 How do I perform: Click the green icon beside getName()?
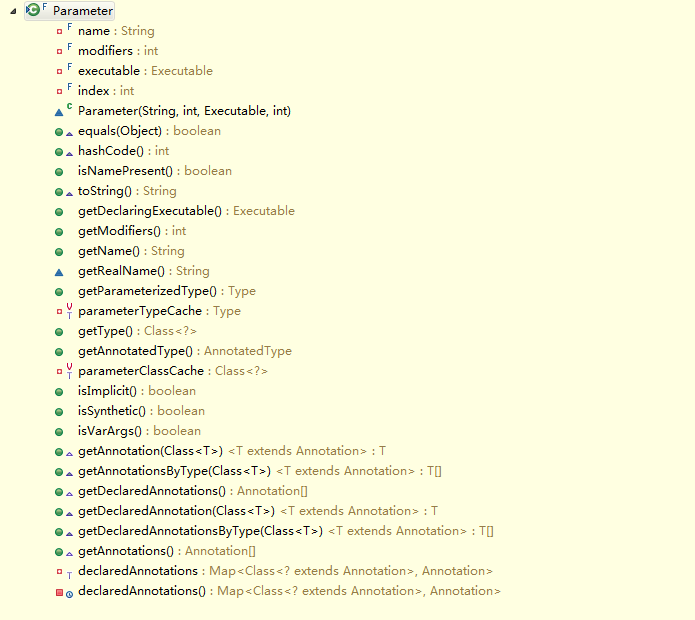59,252
